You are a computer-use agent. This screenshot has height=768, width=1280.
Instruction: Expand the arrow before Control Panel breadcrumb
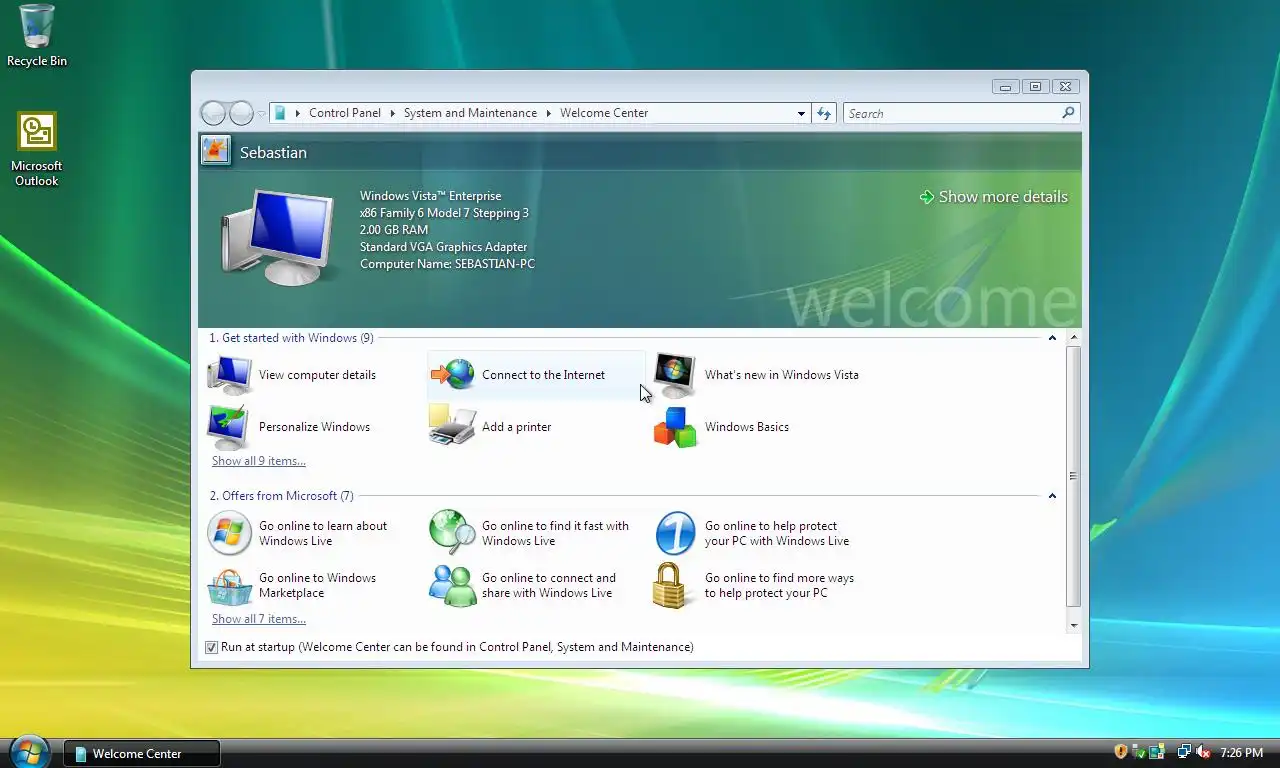298,114
